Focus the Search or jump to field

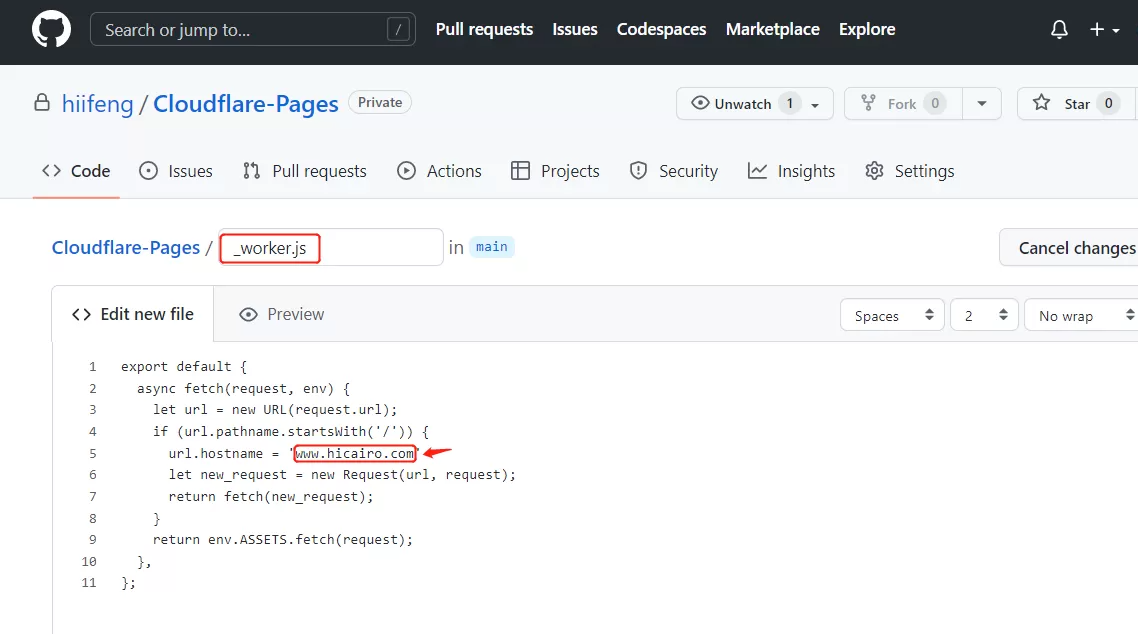[253, 30]
